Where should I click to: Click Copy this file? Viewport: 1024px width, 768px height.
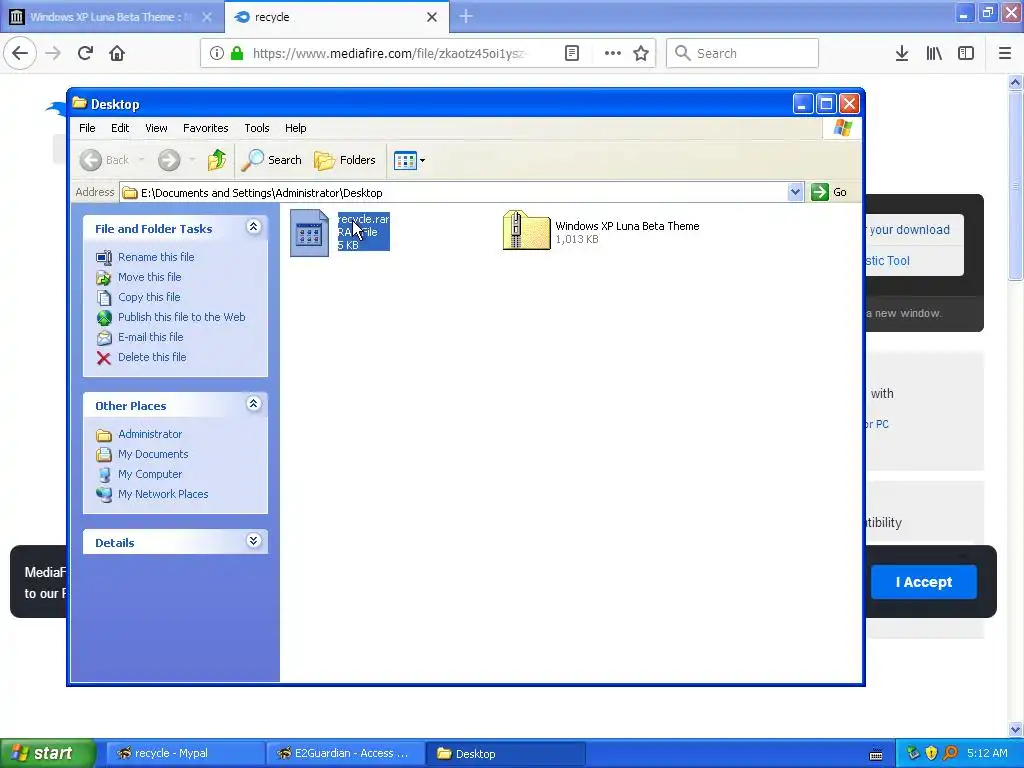point(149,297)
